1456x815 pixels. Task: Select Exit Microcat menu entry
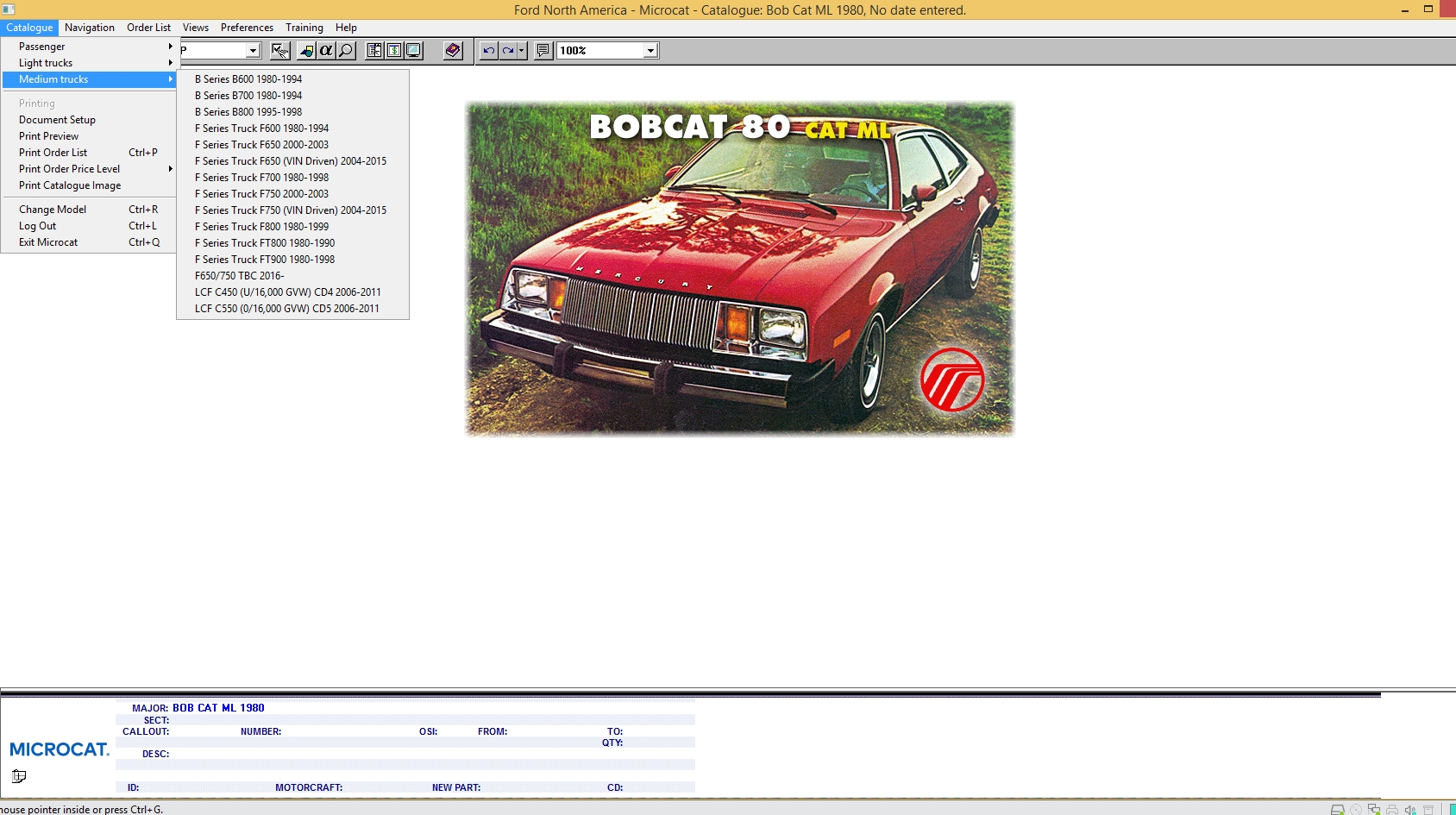tap(89, 242)
